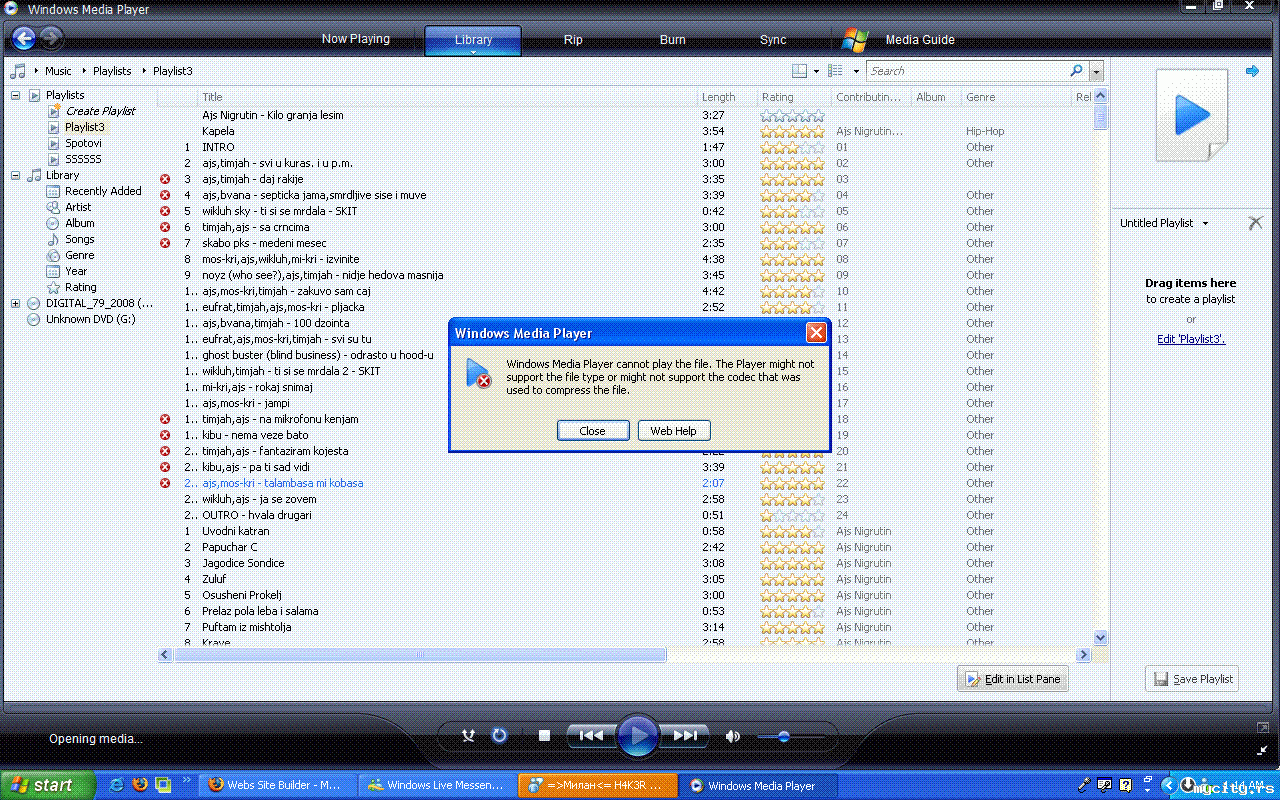Open the Windows Start menu

click(48, 785)
